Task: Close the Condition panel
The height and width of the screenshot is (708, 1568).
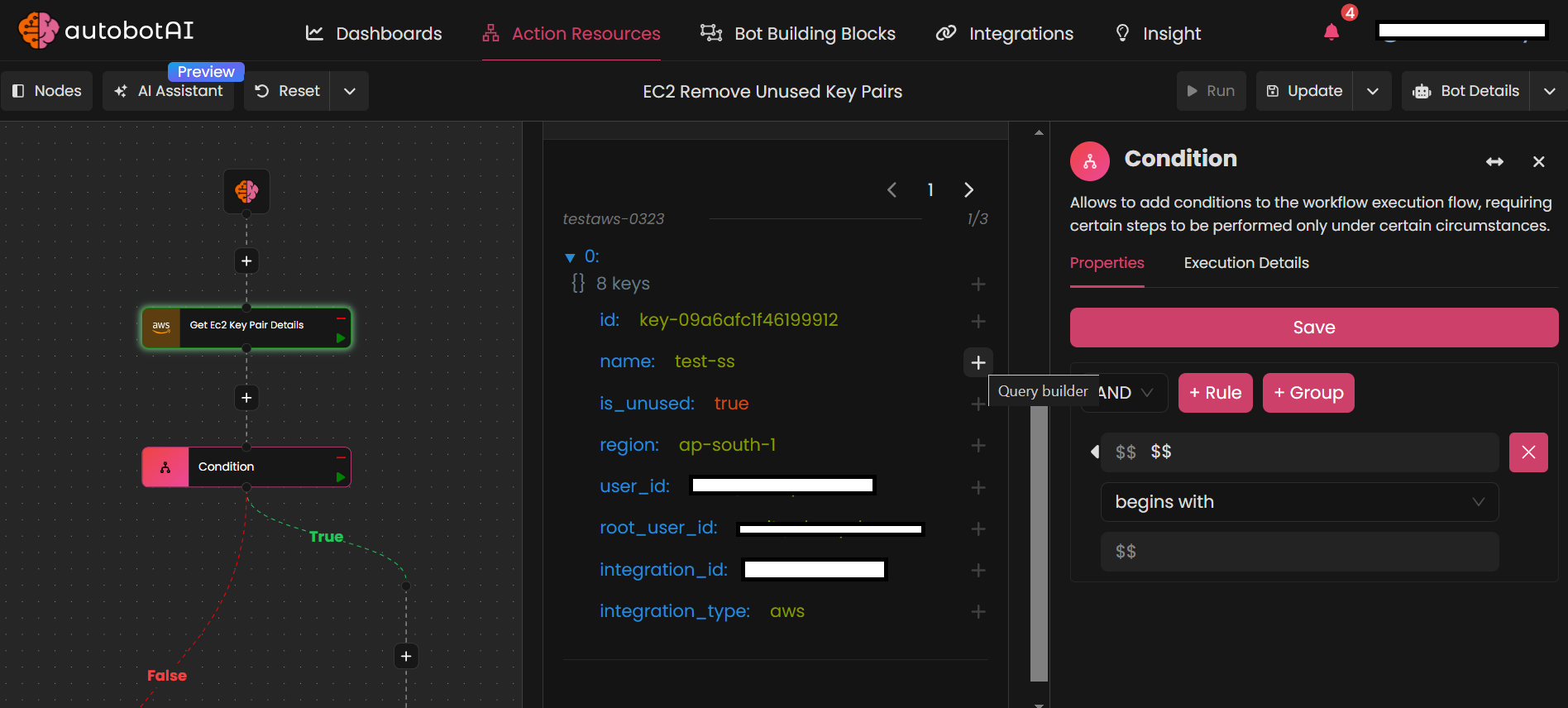Action: coord(1538,162)
